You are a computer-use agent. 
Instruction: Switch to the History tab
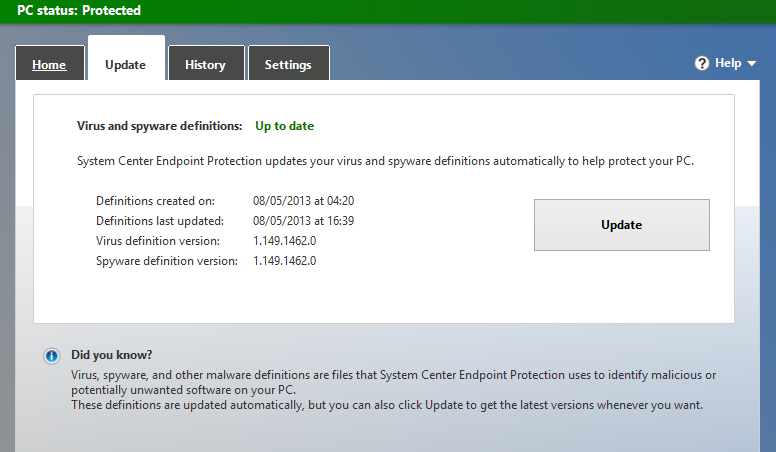point(205,65)
